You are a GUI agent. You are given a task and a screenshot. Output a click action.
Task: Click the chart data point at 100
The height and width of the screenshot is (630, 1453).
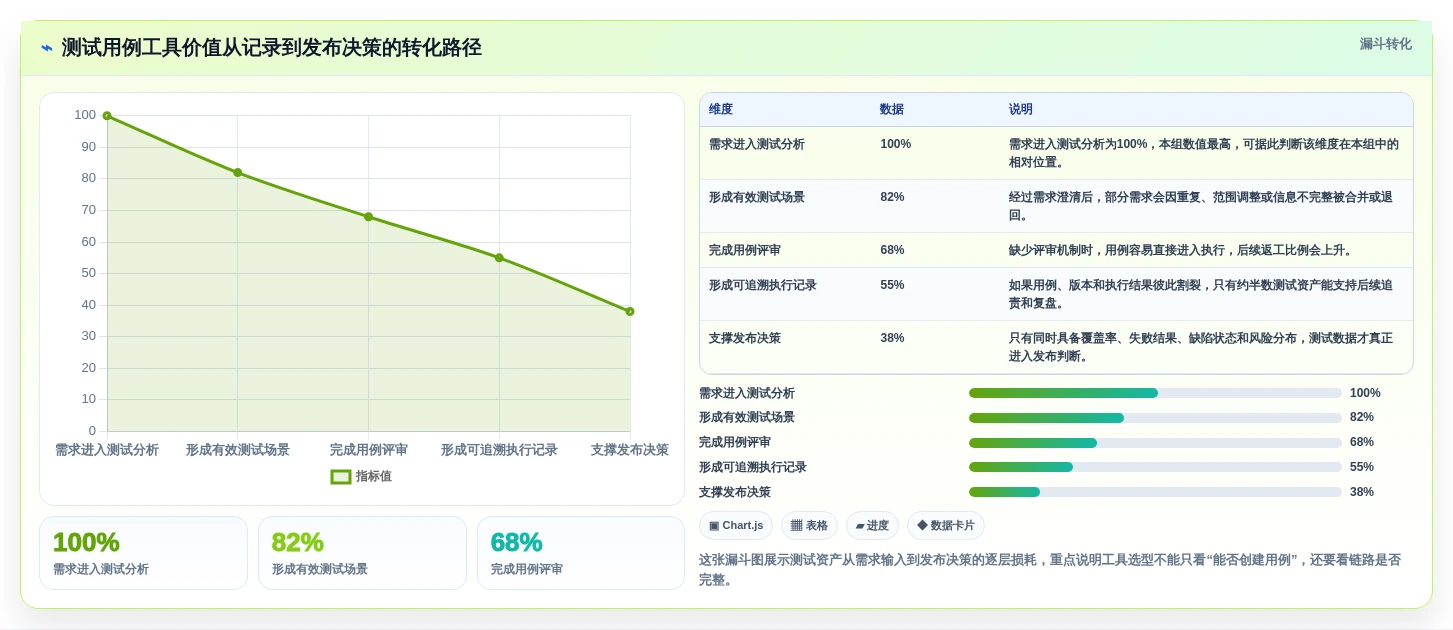pyautogui.click(x=107, y=116)
